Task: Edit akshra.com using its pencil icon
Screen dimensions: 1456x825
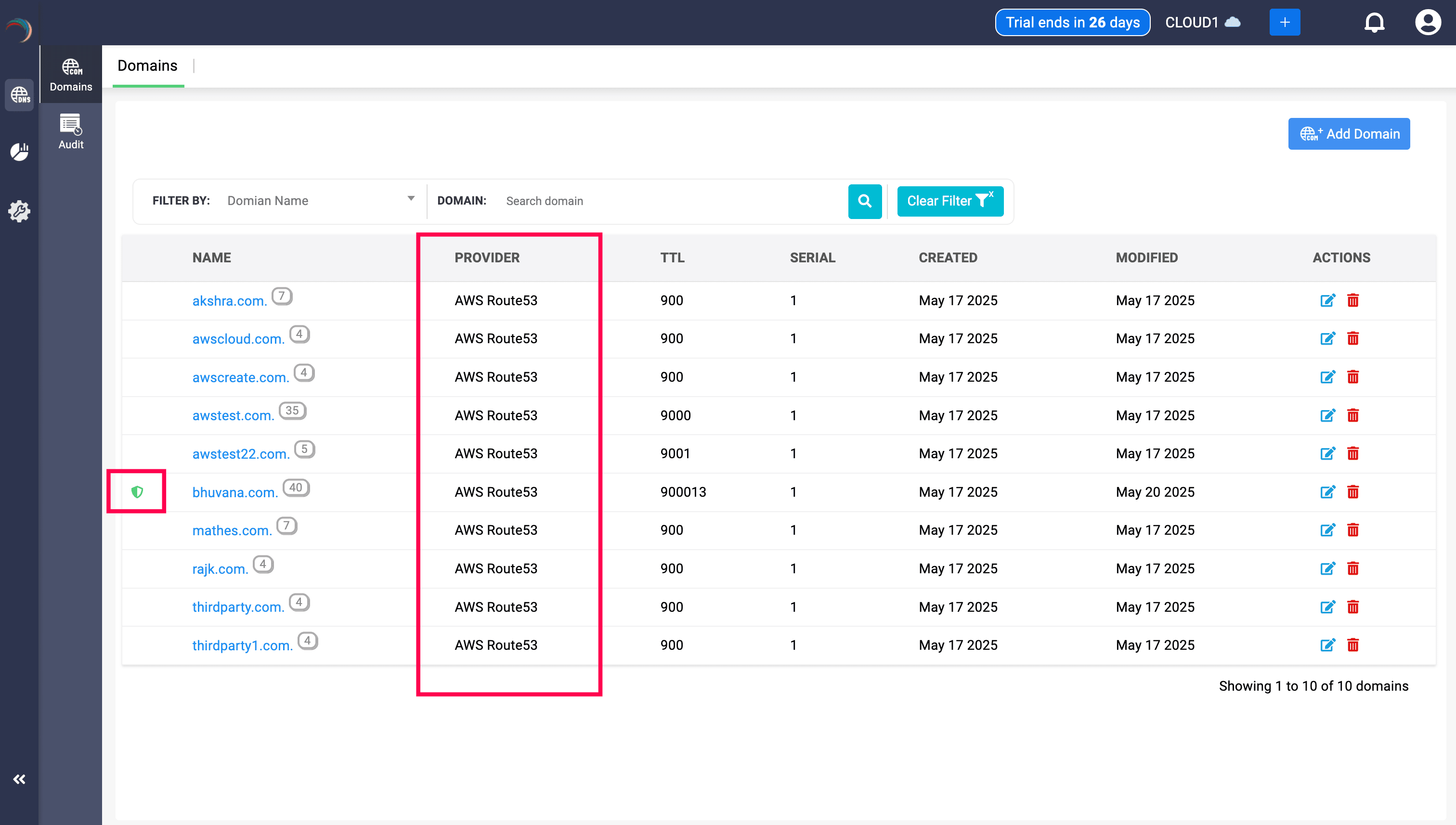Action: [x=1327, y=300]
